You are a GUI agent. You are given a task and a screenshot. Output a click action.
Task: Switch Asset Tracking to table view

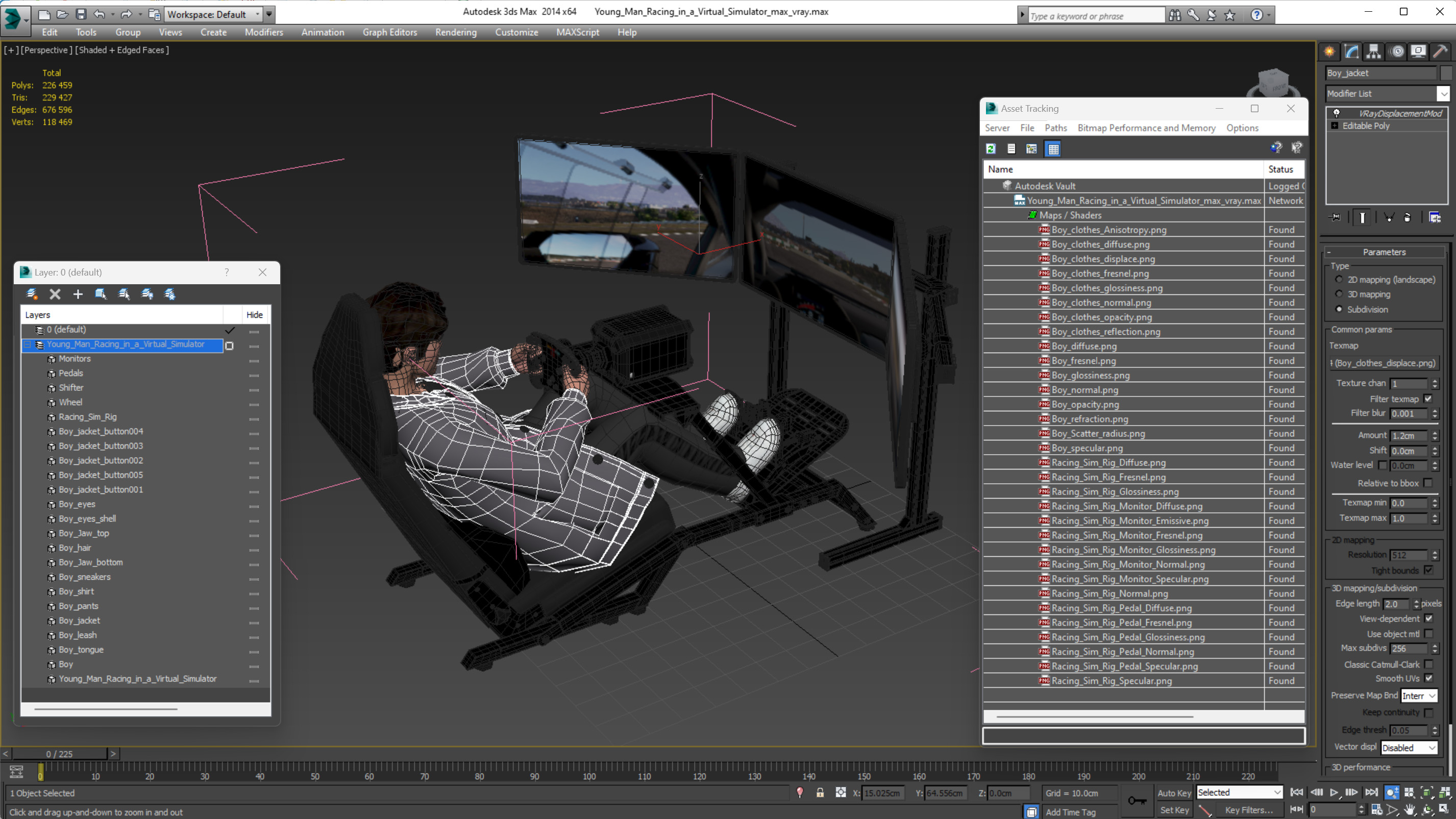(x=1053, y=148)
